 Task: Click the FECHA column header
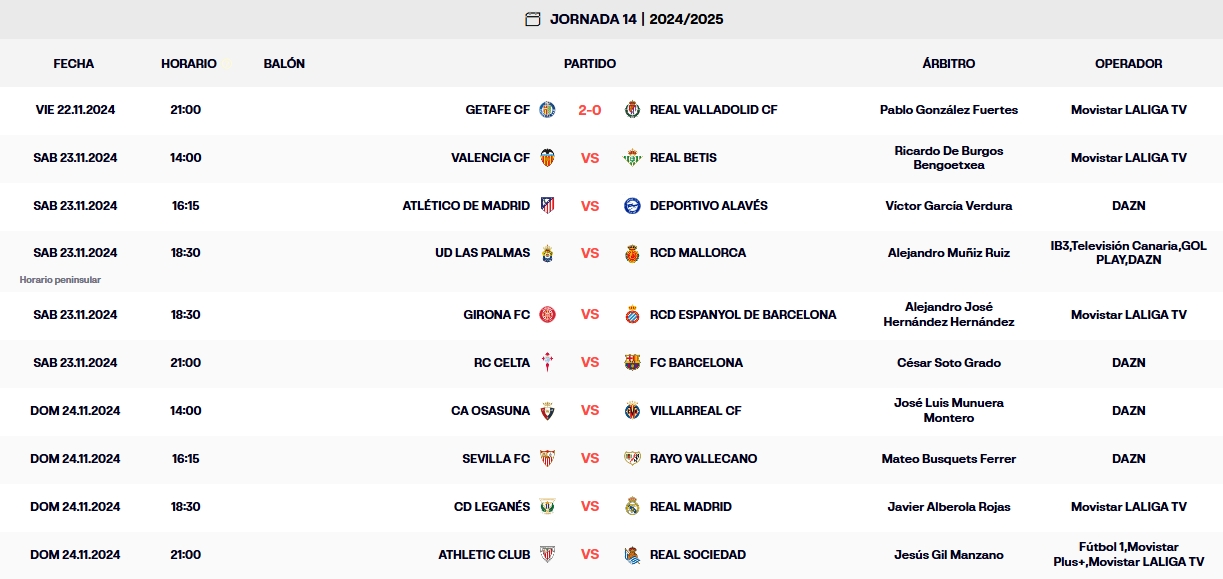click(x=74, y=63)
